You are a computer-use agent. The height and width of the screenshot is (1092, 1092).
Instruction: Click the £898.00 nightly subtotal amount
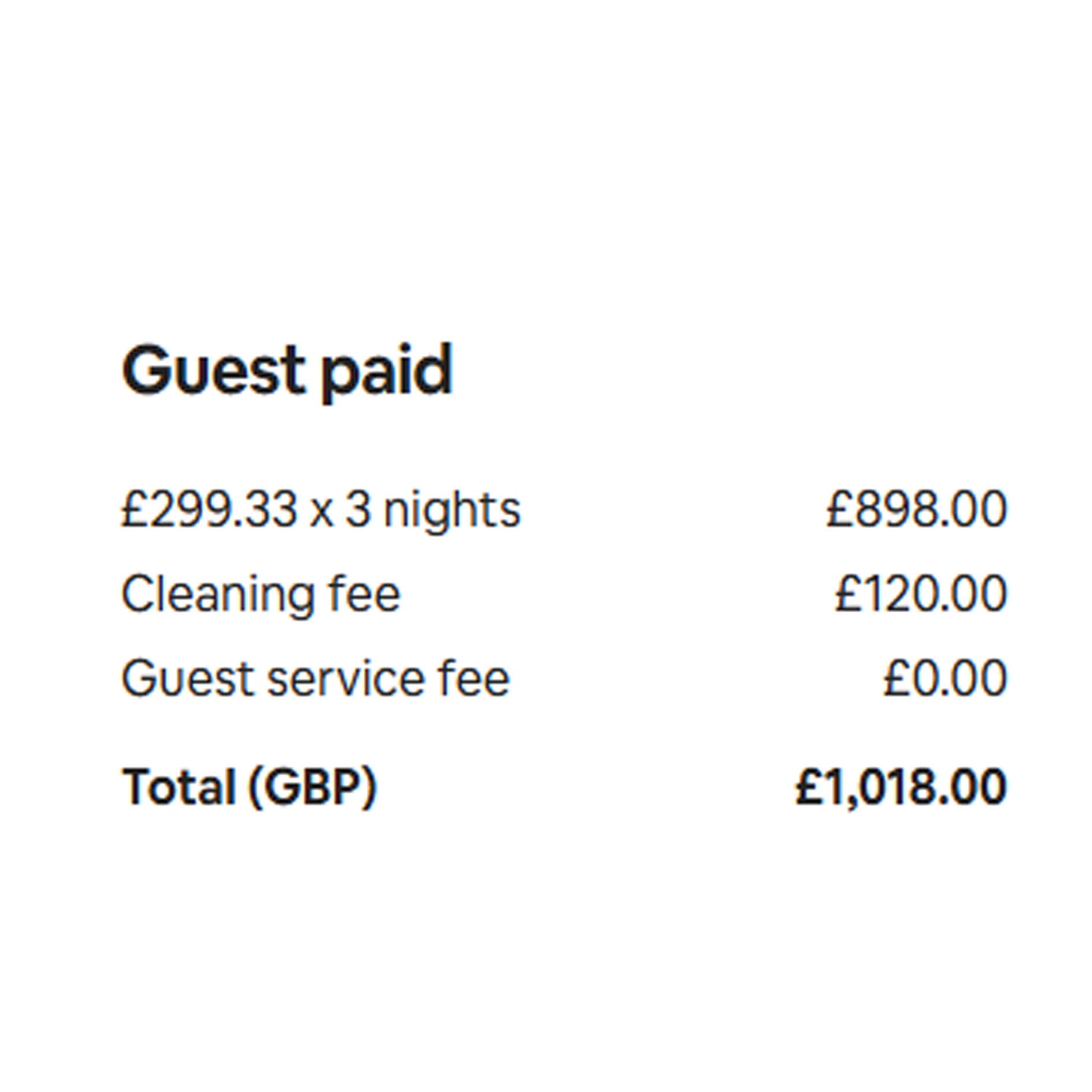(x=916, y=509)
